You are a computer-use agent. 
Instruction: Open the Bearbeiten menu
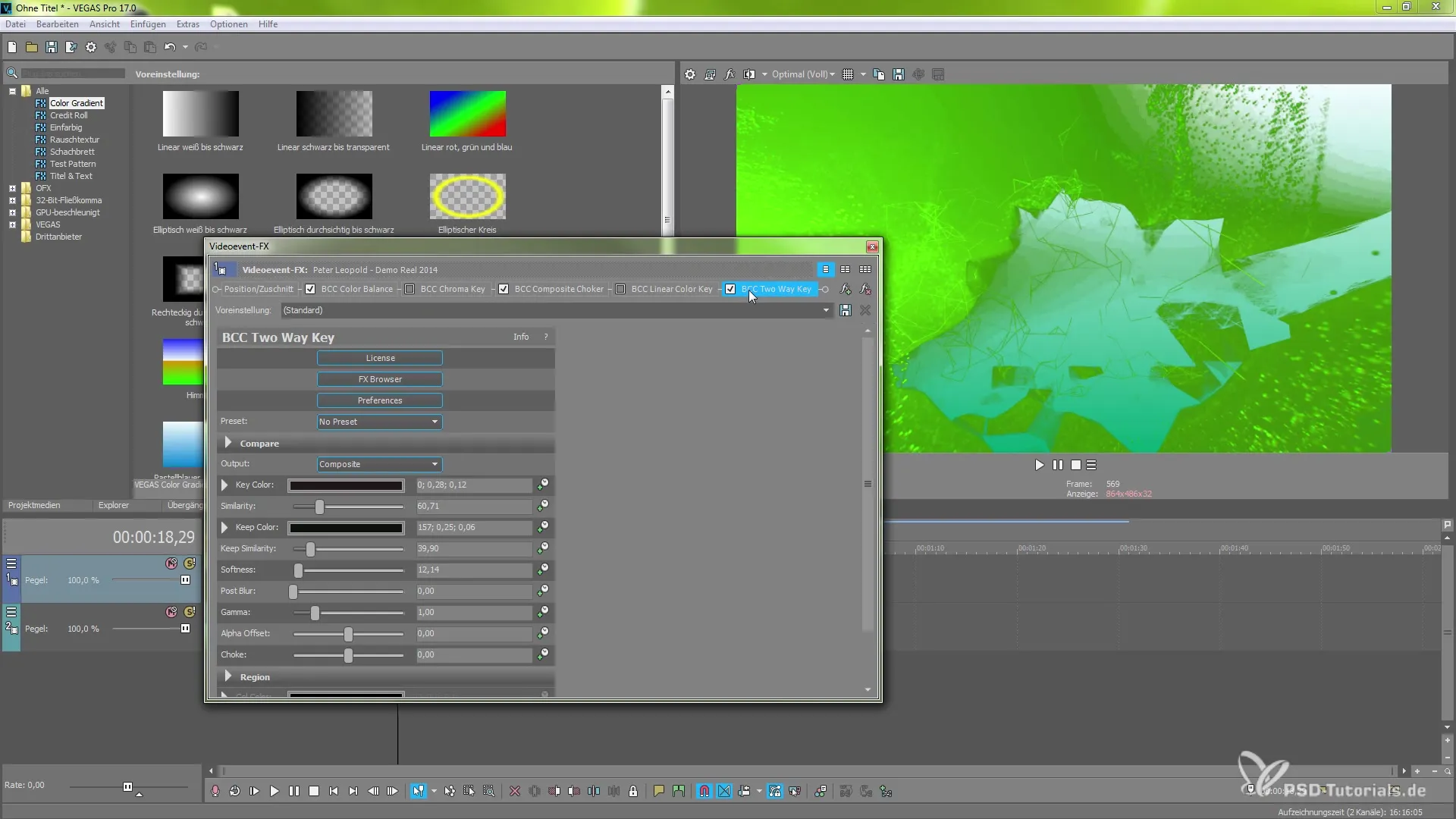click(x=58, y=24)
